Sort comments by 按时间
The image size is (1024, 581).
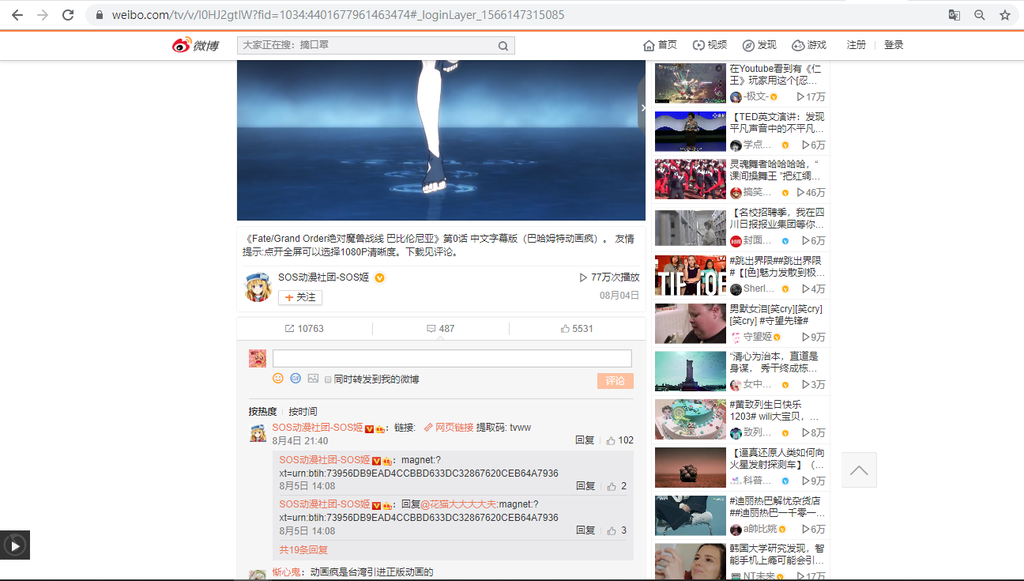(303, 411)
